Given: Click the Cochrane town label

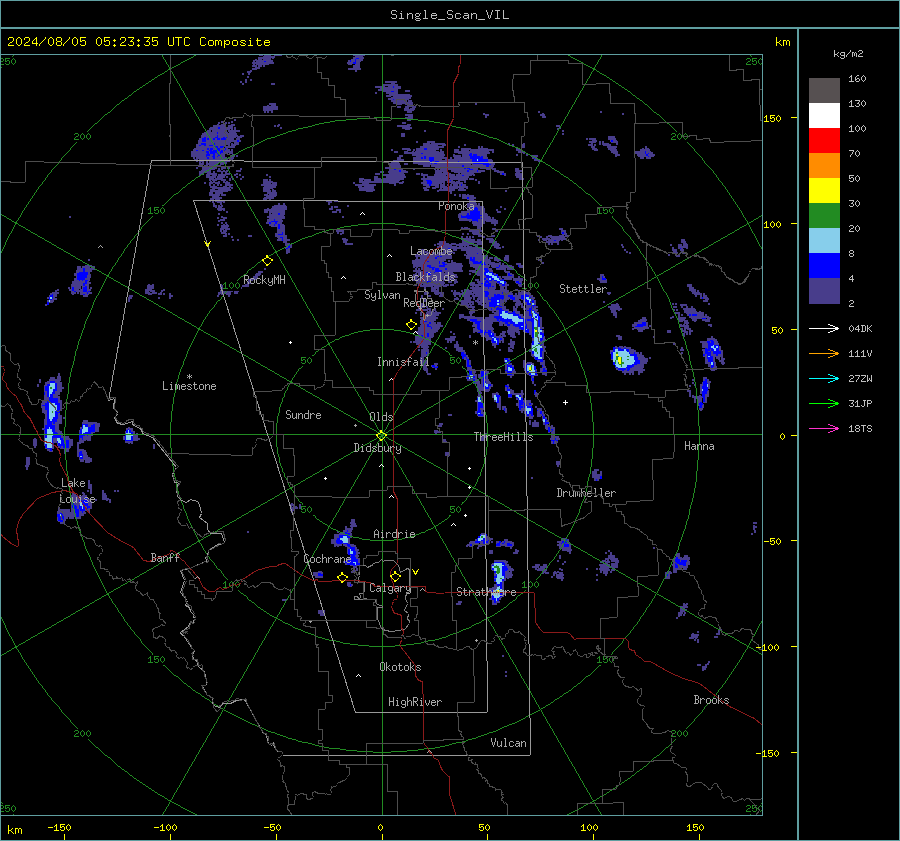Looking at the screenshot, I should (327, 559).
